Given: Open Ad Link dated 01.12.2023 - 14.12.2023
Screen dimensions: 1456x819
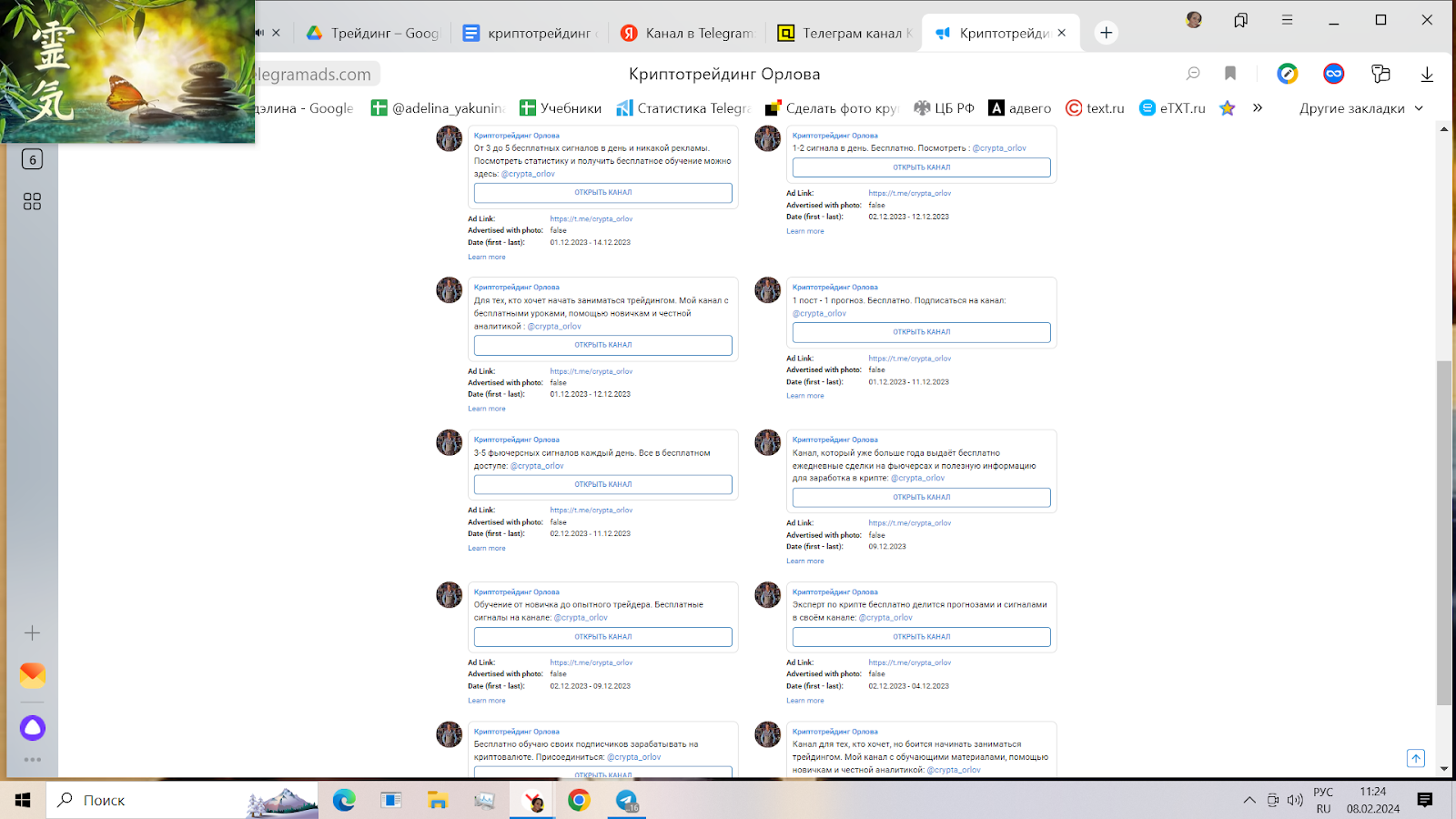Looking at the screenshot, I should coord(591,218).
